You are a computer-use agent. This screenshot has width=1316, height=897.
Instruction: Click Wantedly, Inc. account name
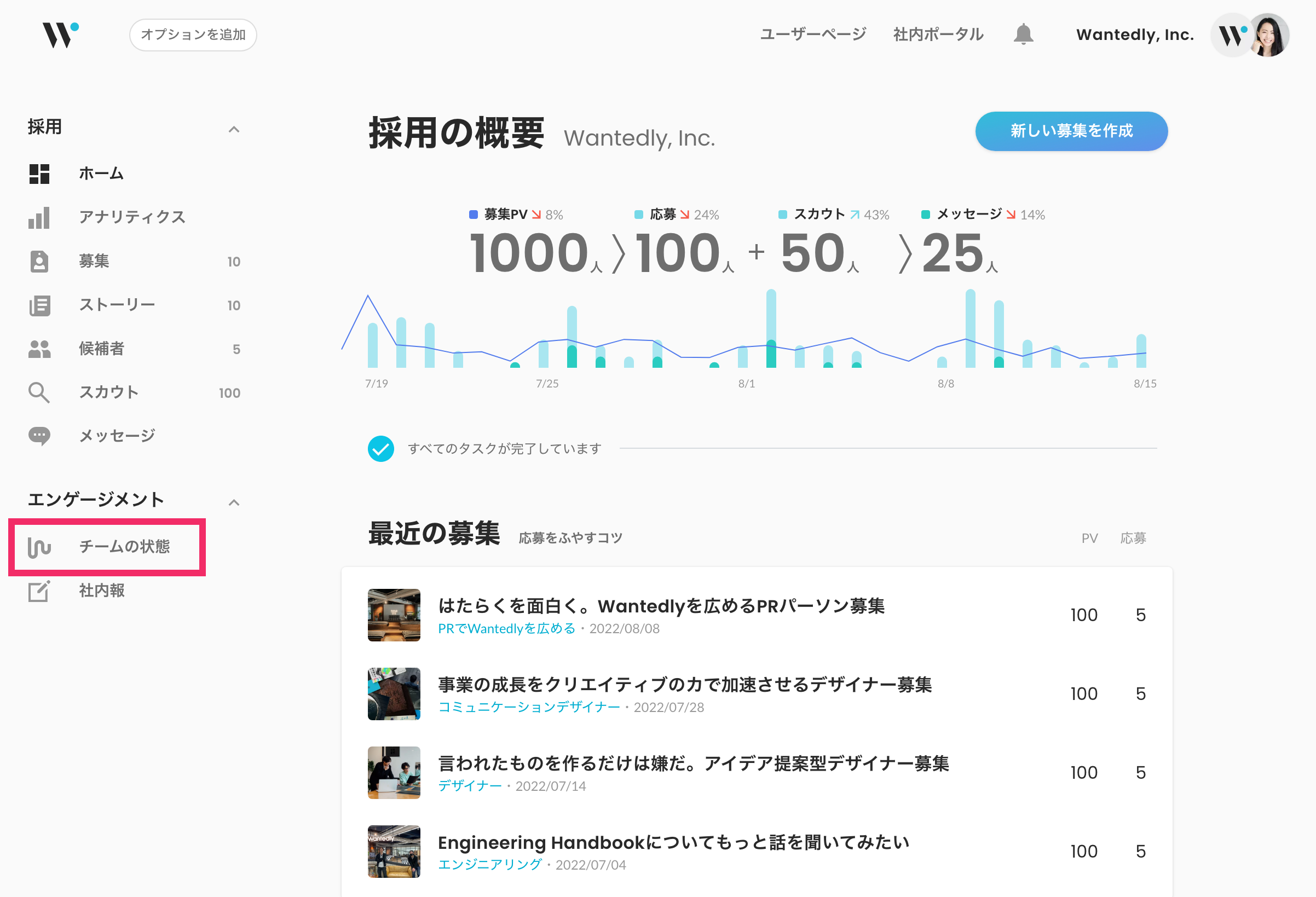click(x=1135, y=34)
